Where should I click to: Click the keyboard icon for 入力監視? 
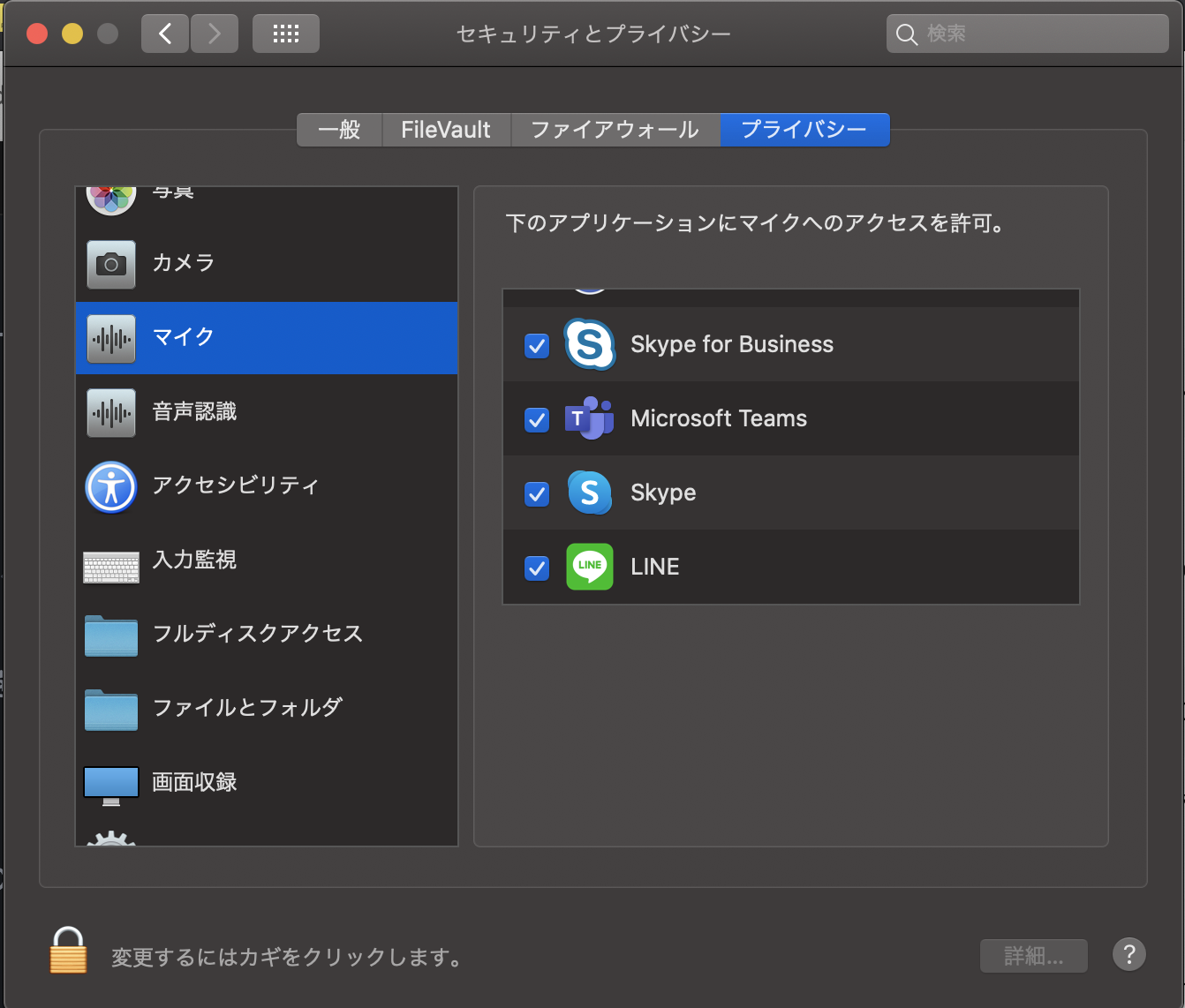pyautogui.click(x=111, y=567)
